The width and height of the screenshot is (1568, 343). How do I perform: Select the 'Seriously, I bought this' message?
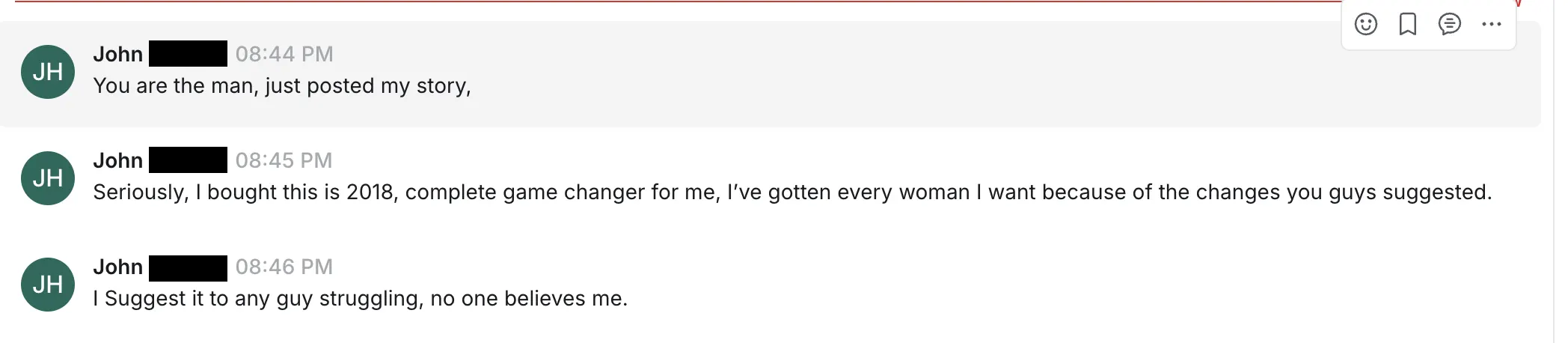pos(792,192)
